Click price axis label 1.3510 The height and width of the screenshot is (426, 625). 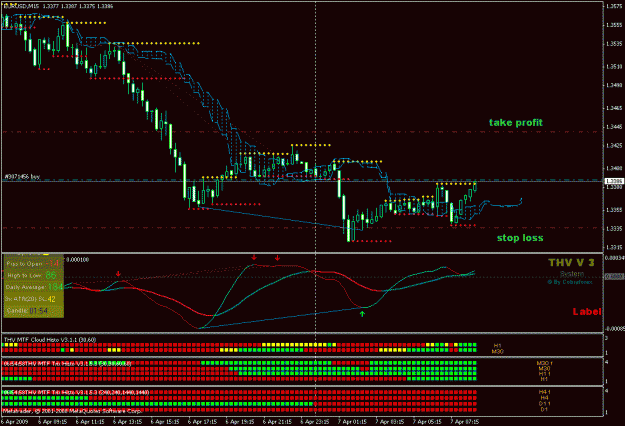pyautogui.click(x=614, y=67)
